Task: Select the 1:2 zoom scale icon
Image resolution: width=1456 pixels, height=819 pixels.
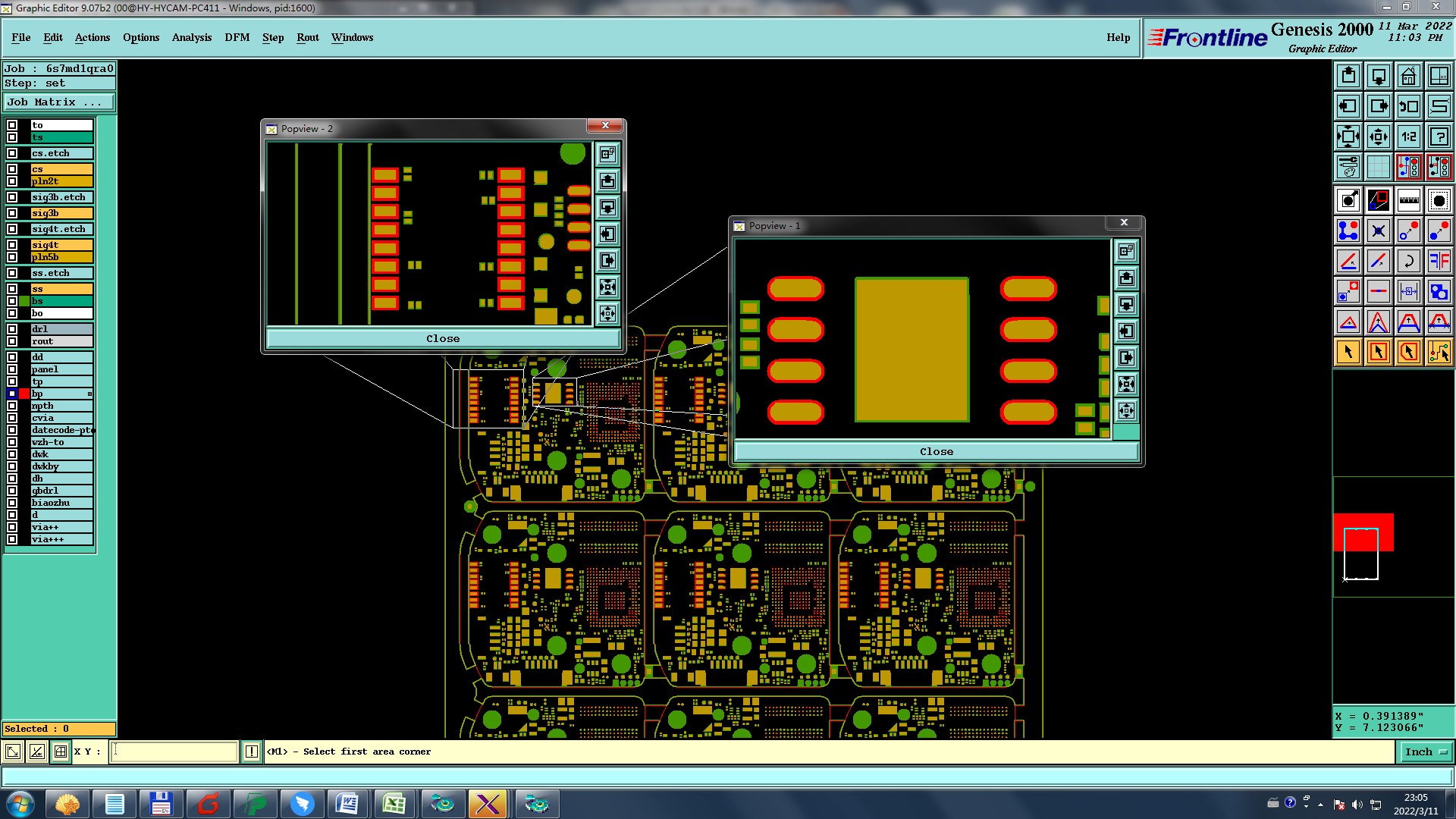Action: coord(1408,136)
